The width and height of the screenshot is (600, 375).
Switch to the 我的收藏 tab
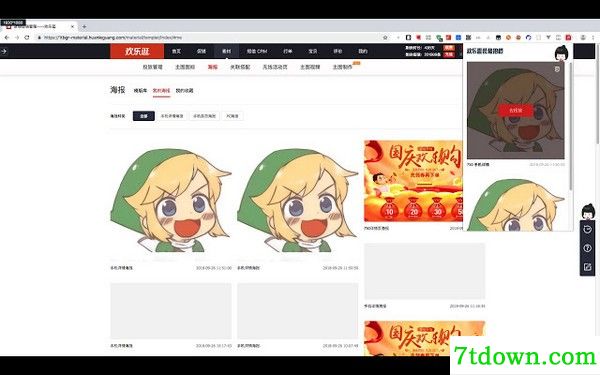[x=184, y=91]
